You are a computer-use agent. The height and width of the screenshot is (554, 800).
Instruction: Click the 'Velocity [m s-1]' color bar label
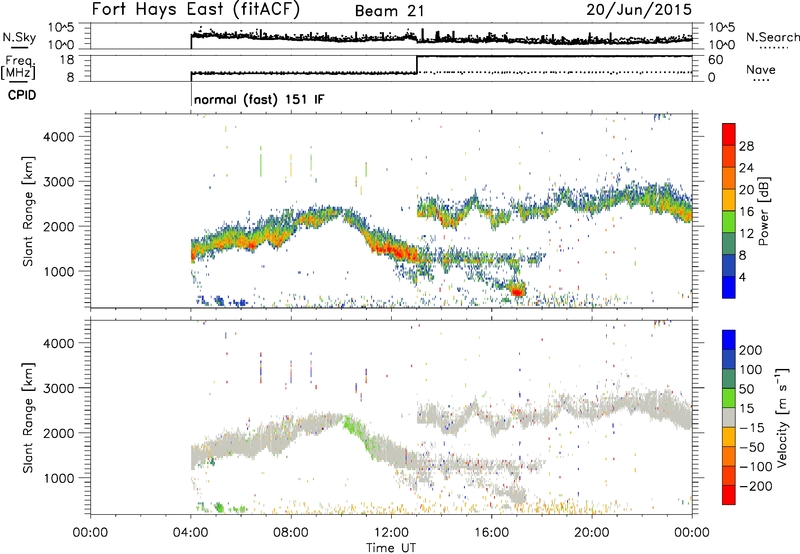click(x=781, y=417)
